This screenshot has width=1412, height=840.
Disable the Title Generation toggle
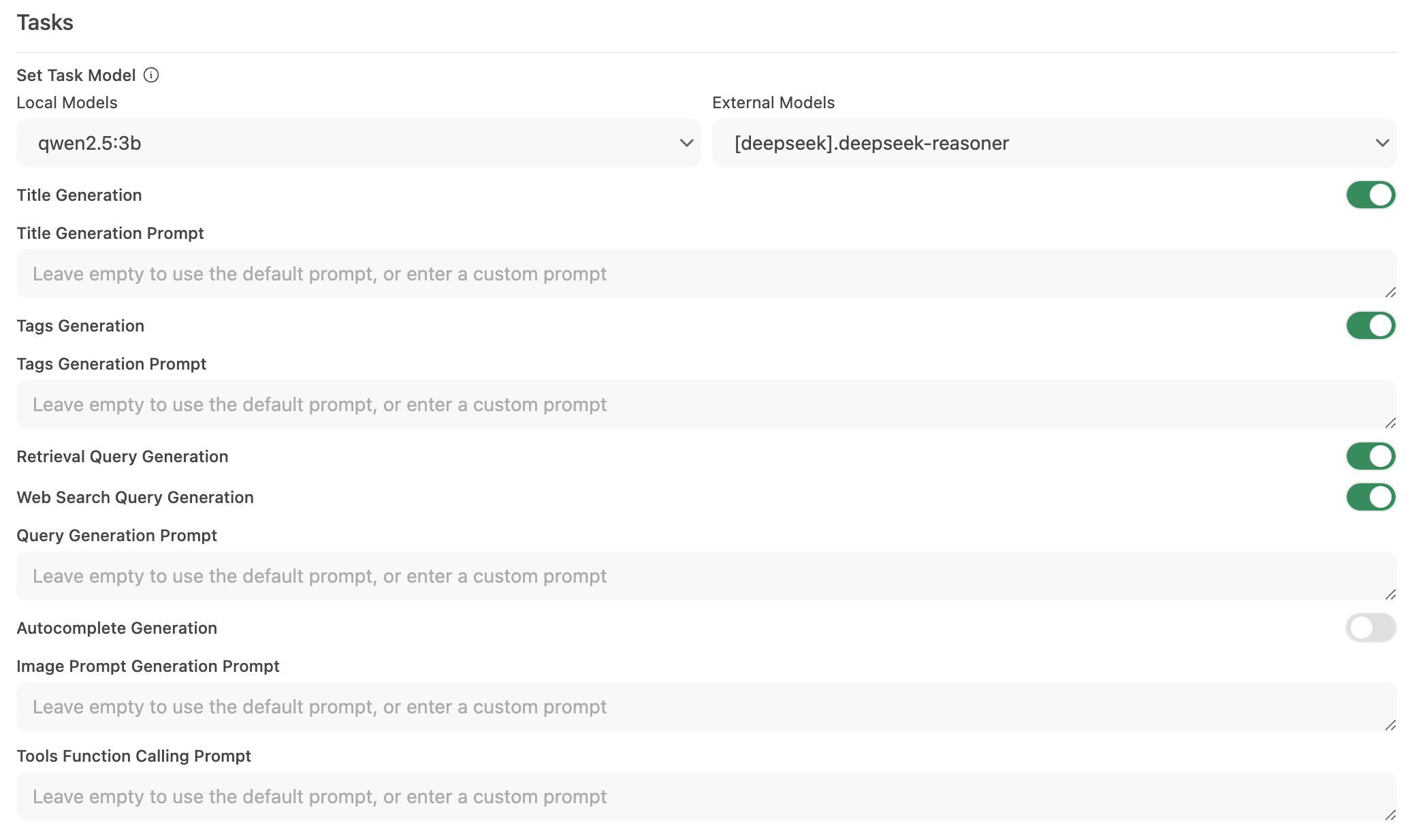pyautogui.click(x=1370, y=195)
